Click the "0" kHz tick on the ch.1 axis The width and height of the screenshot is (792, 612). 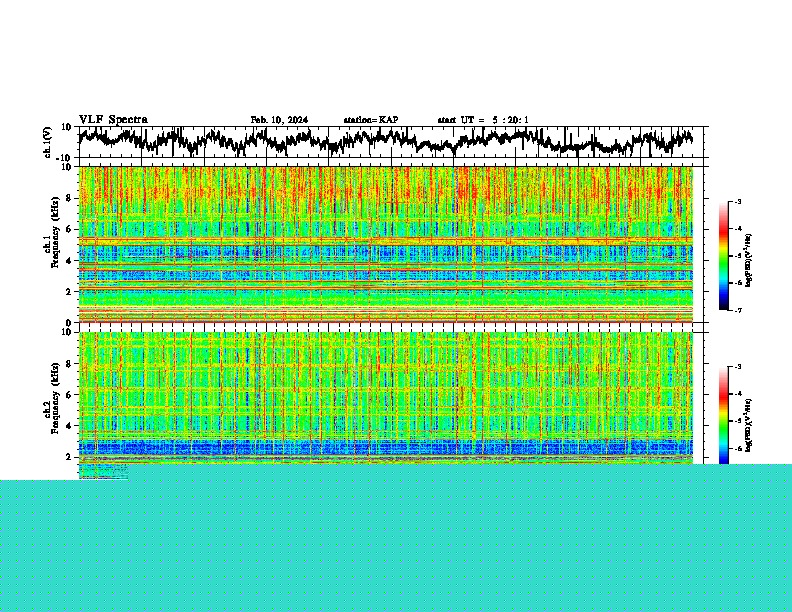coord(69,323)
